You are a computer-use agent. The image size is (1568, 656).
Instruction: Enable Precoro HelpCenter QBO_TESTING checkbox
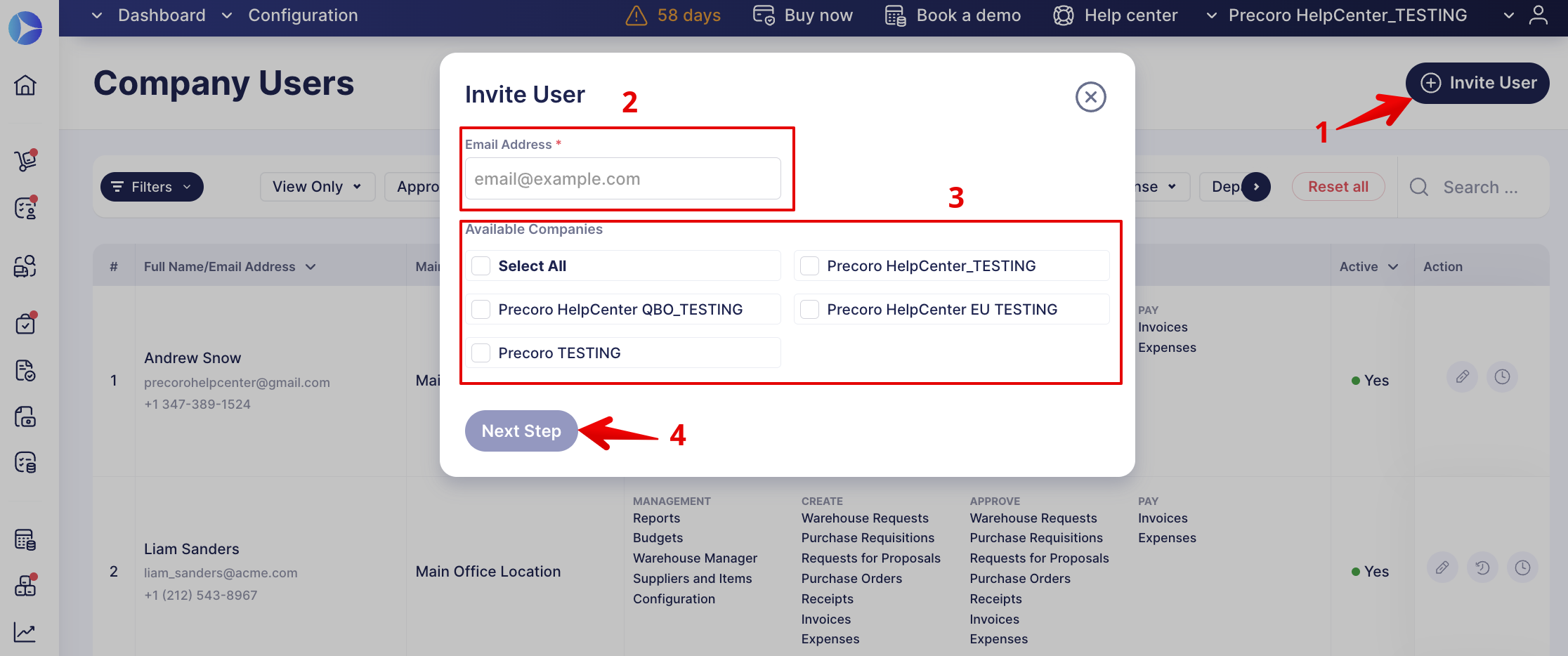(x=481, y=310)
